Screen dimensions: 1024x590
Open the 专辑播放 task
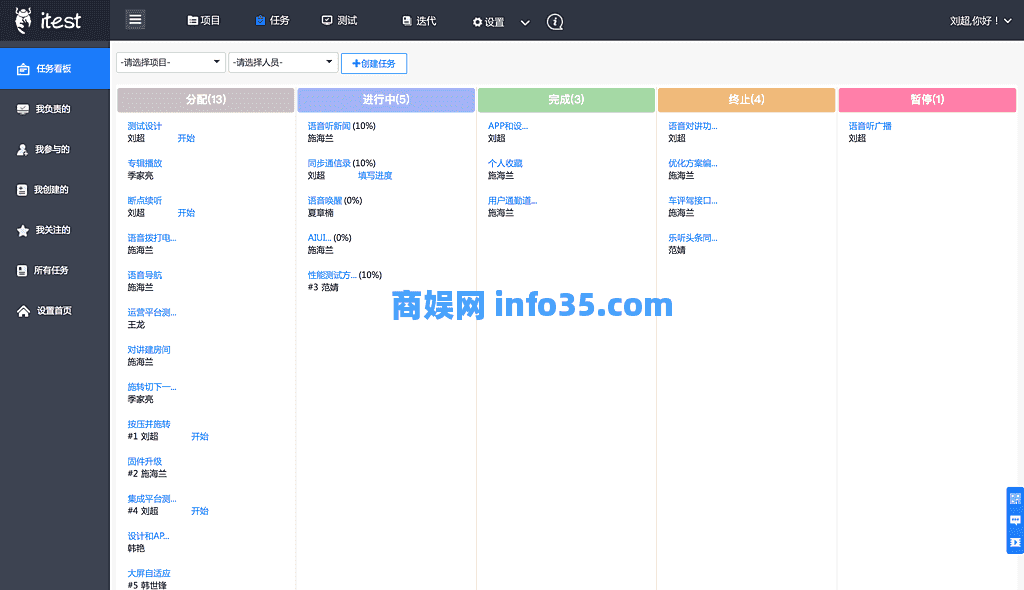(144, 163)
